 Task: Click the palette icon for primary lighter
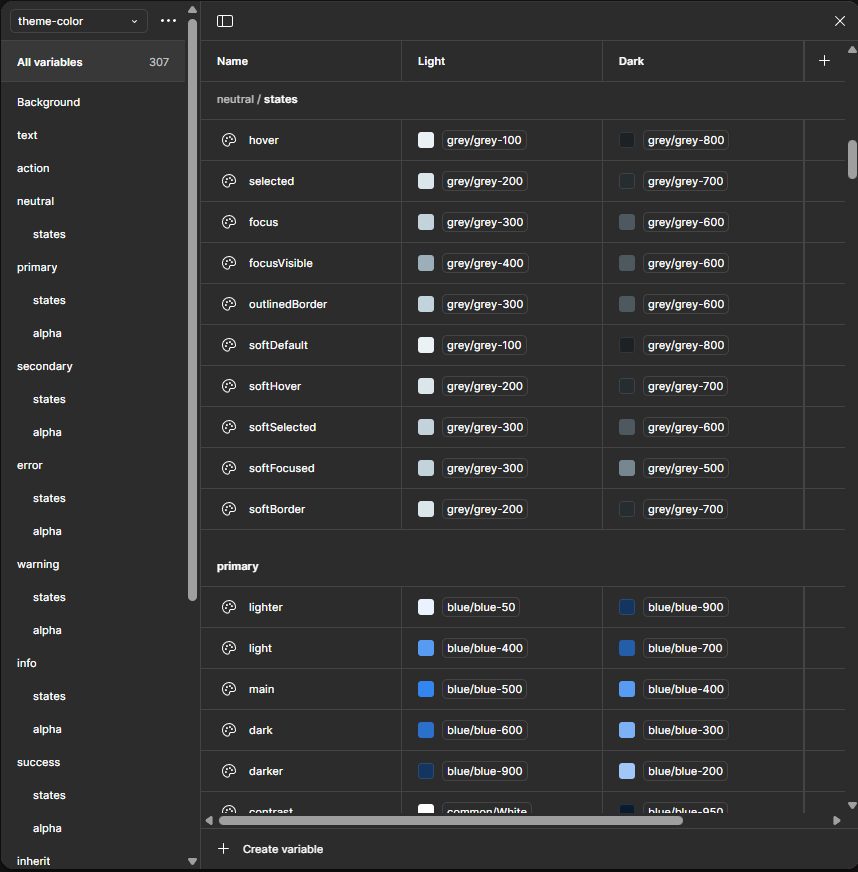(229, 607)
